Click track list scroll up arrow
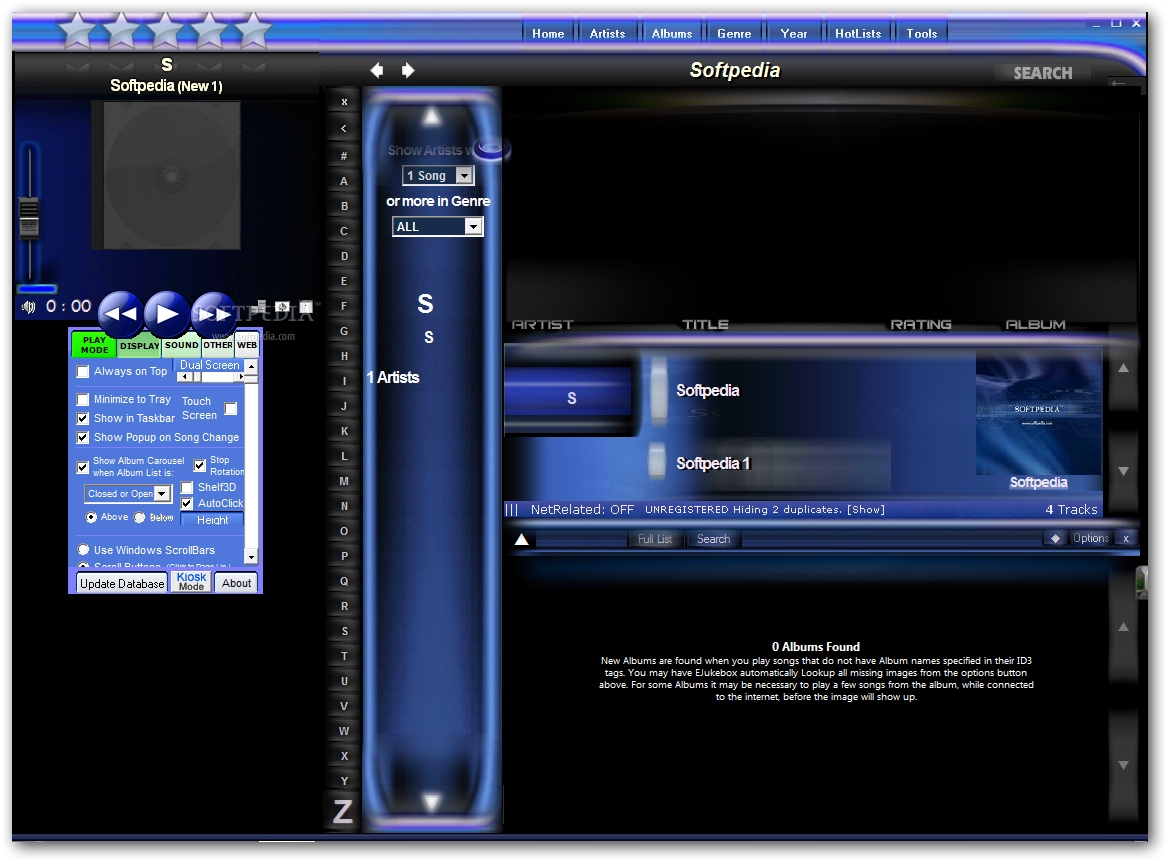 click(x=1123, y=368)
